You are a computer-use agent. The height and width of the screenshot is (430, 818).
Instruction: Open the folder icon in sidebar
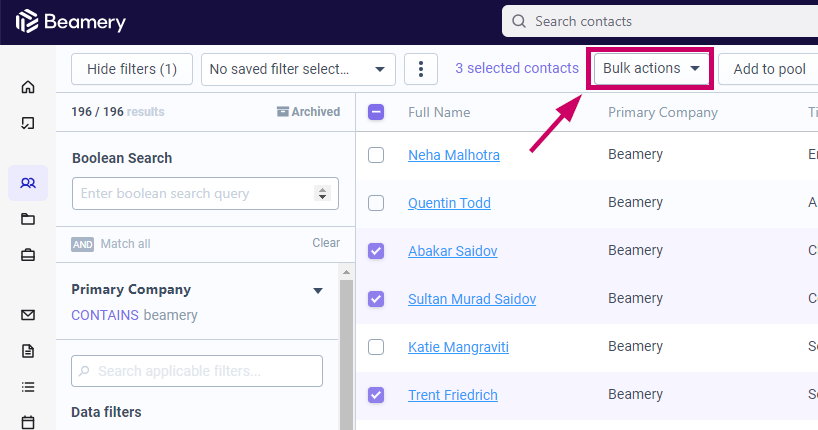click(28, 219)
